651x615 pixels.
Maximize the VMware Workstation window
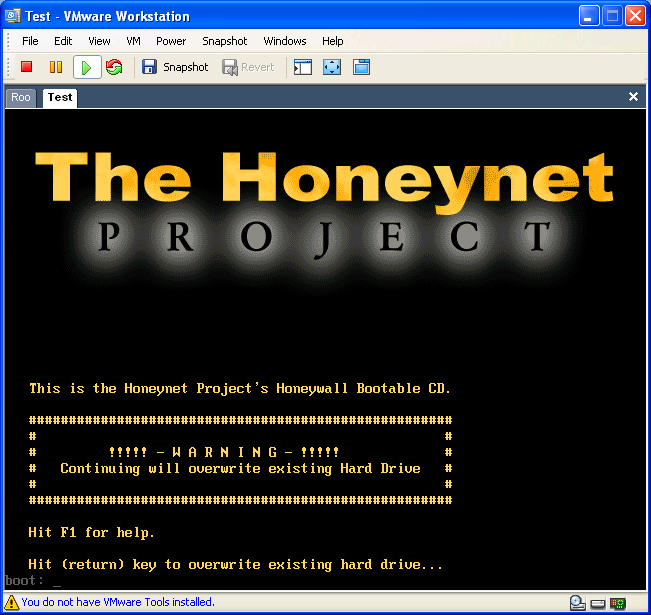point(612,16)
